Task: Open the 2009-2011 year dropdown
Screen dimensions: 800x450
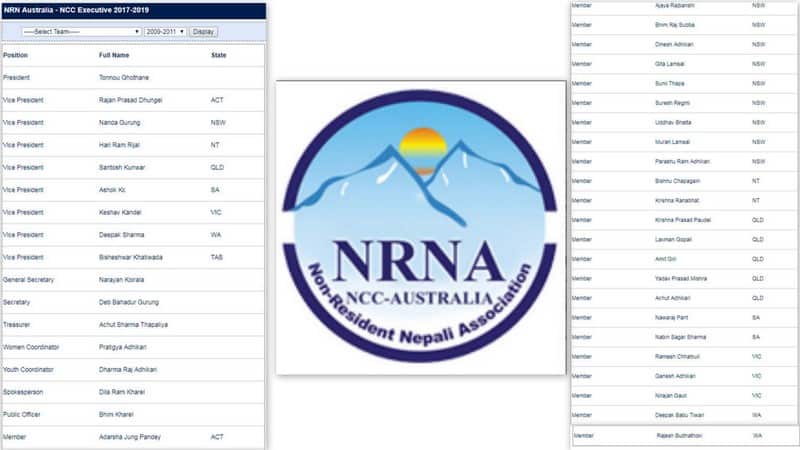Action: [165, 32]
